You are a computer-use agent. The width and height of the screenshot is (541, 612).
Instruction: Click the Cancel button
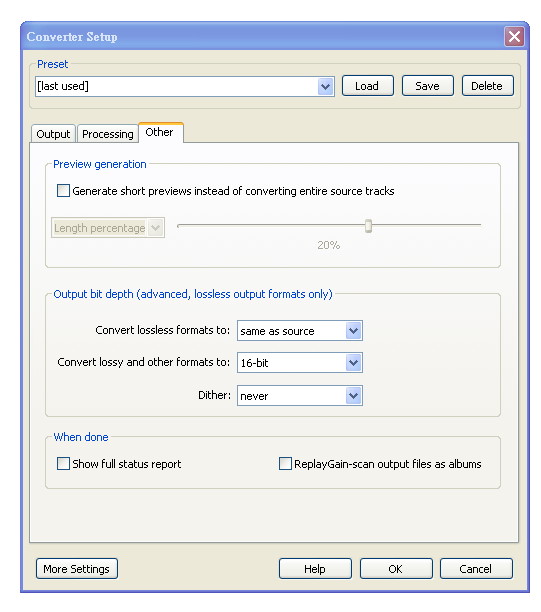tap(476, 569)
